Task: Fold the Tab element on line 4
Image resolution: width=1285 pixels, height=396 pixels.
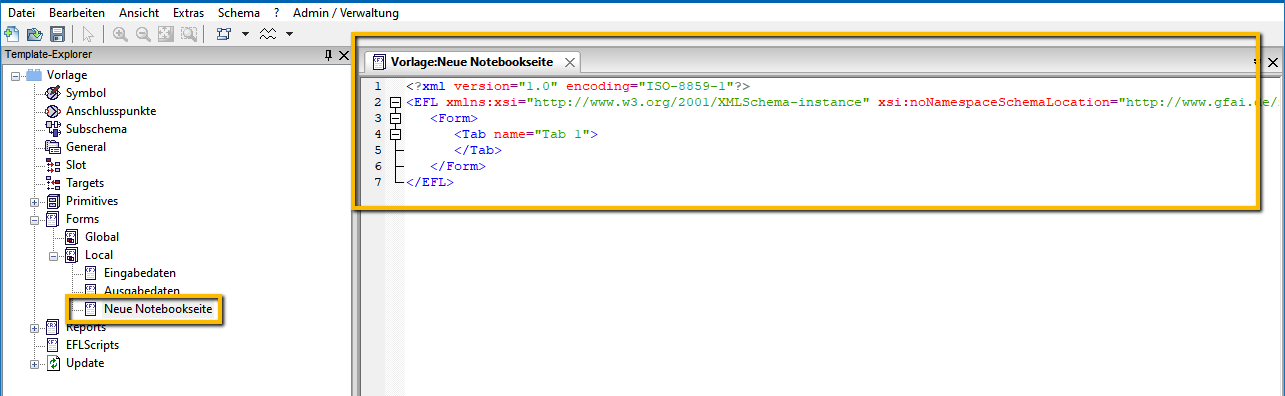Action: (395, 134)
